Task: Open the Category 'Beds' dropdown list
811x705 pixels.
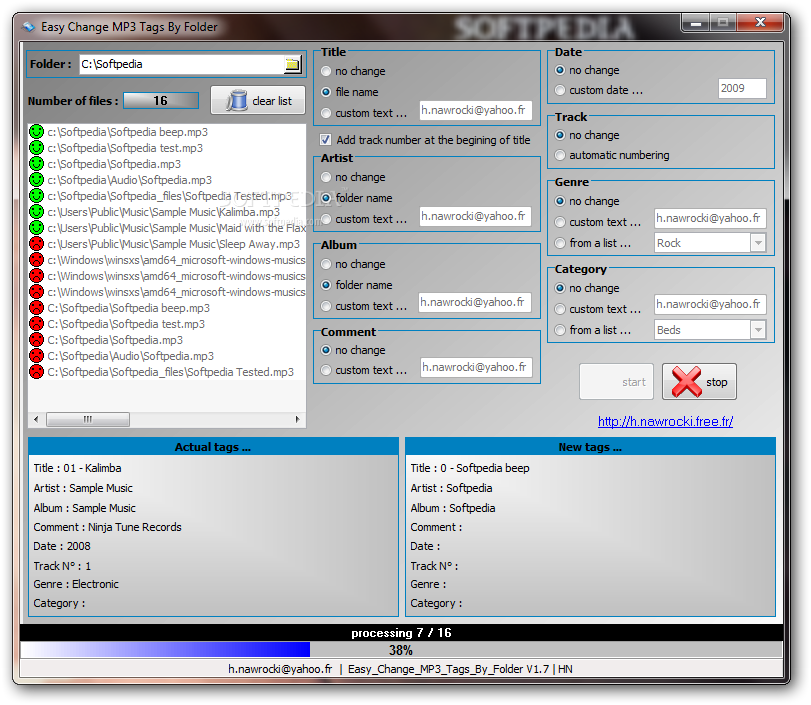Action: 758,330
